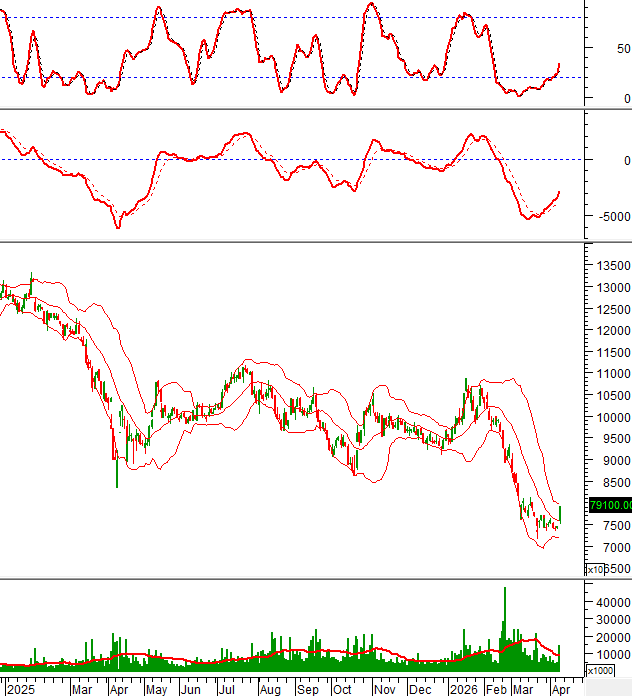Click the 40000 label on volume axis

(x=614, y=602)
